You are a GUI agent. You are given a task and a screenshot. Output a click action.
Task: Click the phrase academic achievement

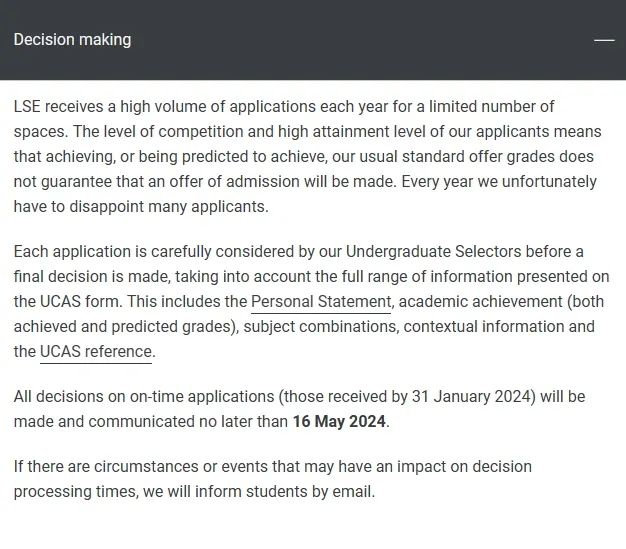tap(481, 301)
